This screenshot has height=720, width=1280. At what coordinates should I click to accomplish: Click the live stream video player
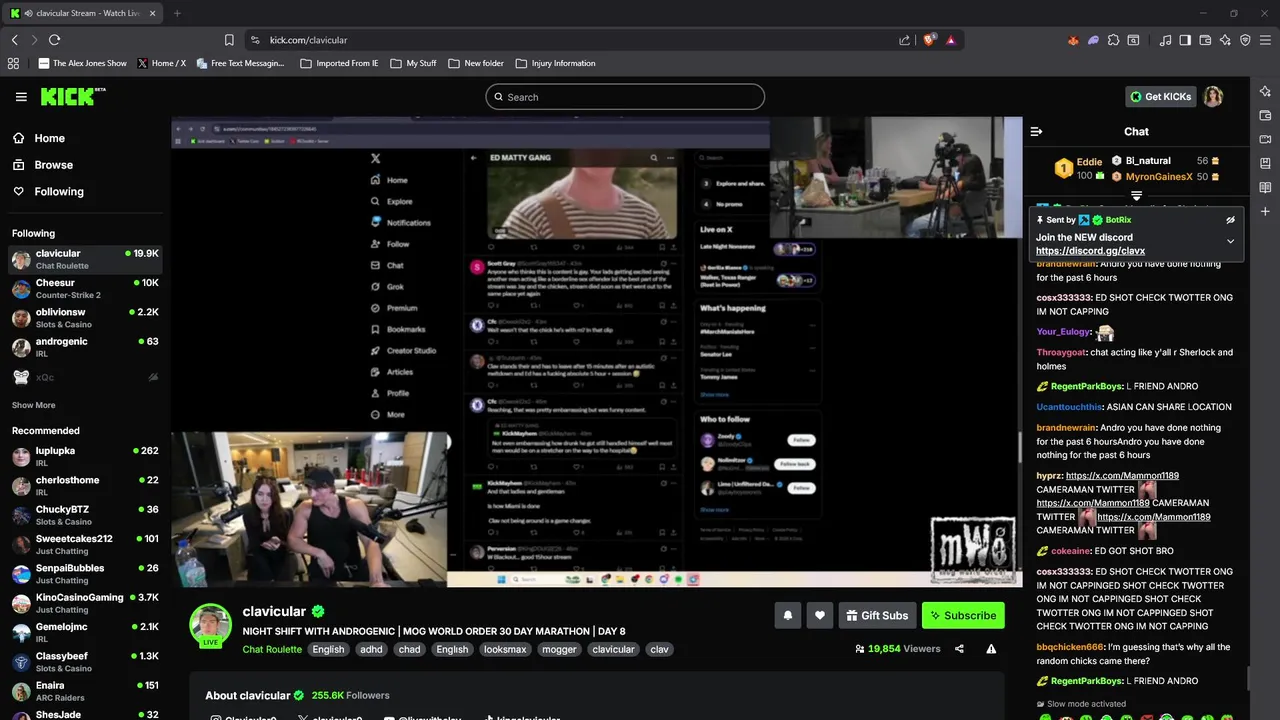(x=596, y=352)
